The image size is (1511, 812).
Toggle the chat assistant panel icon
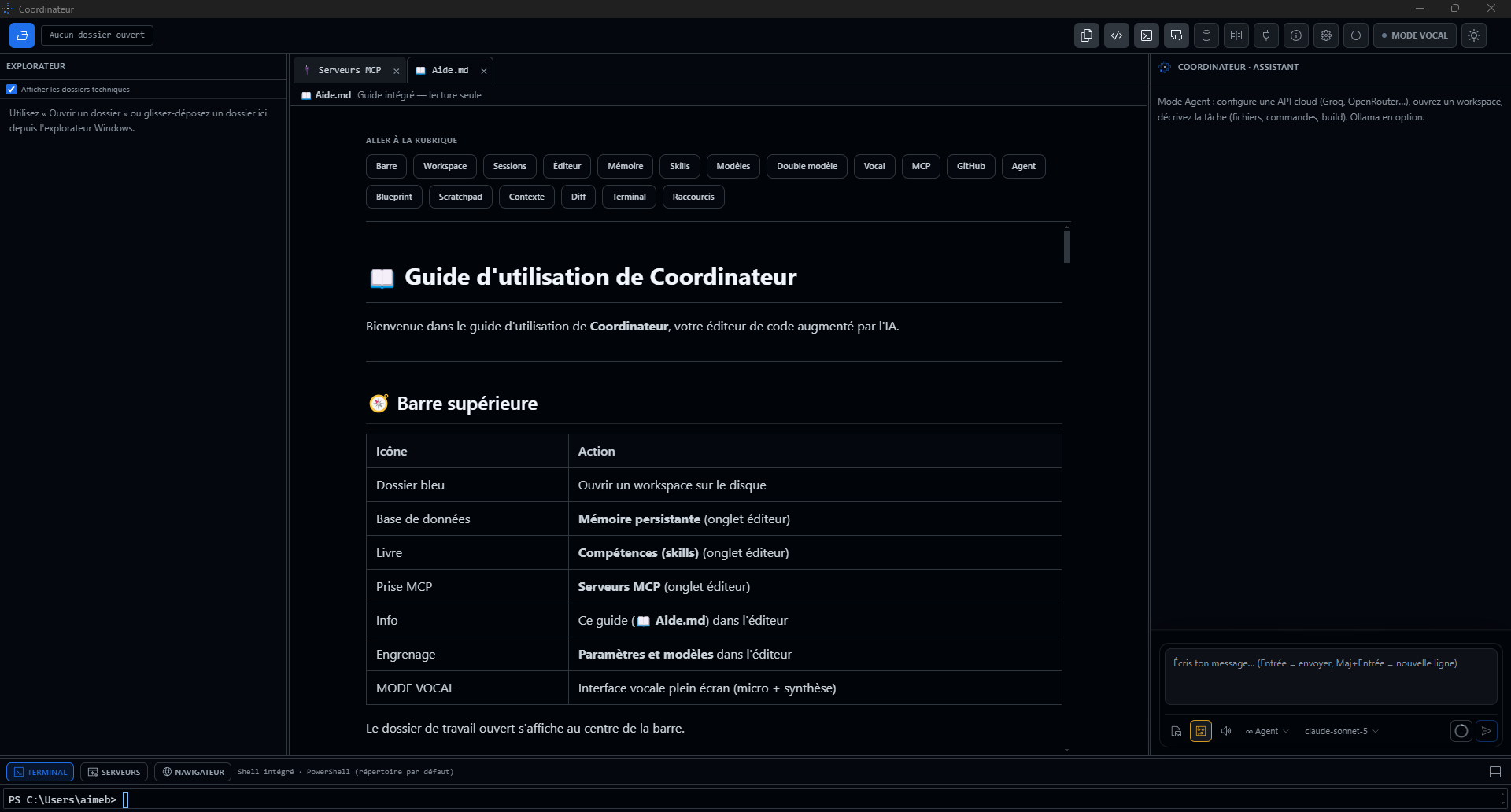pyautogui.click(x=1177, y=35)
